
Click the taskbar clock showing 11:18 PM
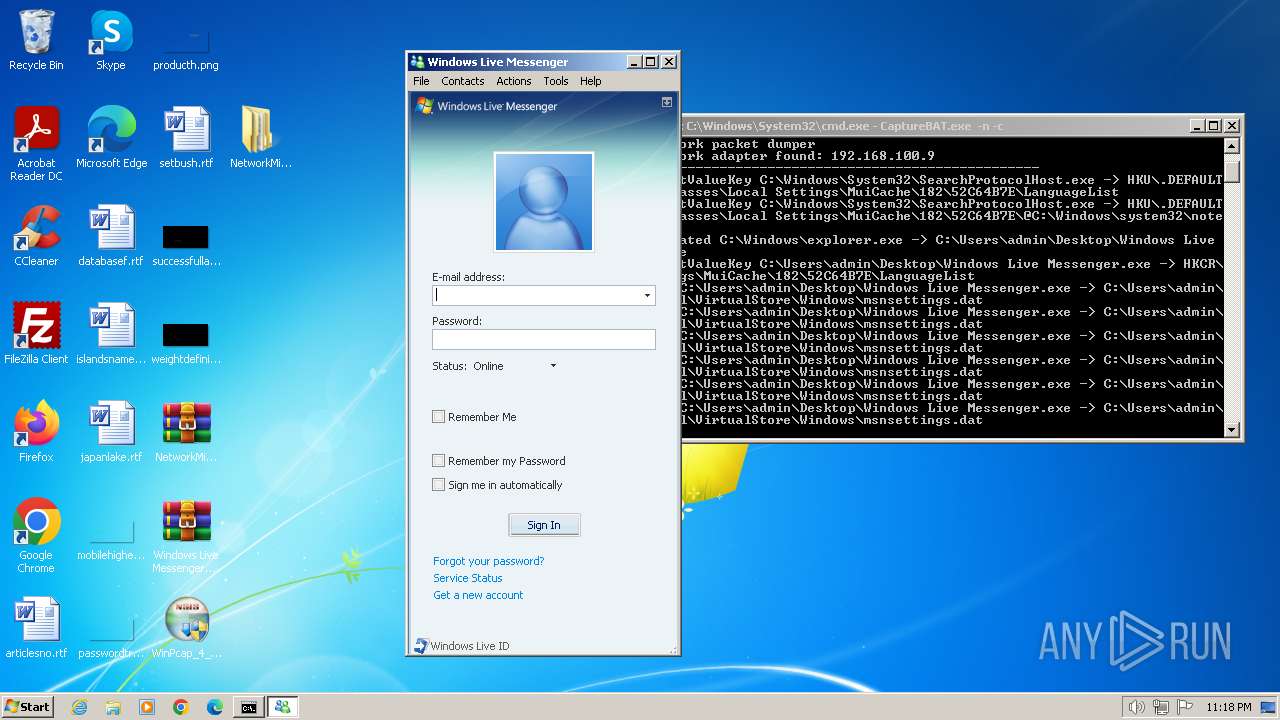pyautogui.click(x=1229, y=707)
